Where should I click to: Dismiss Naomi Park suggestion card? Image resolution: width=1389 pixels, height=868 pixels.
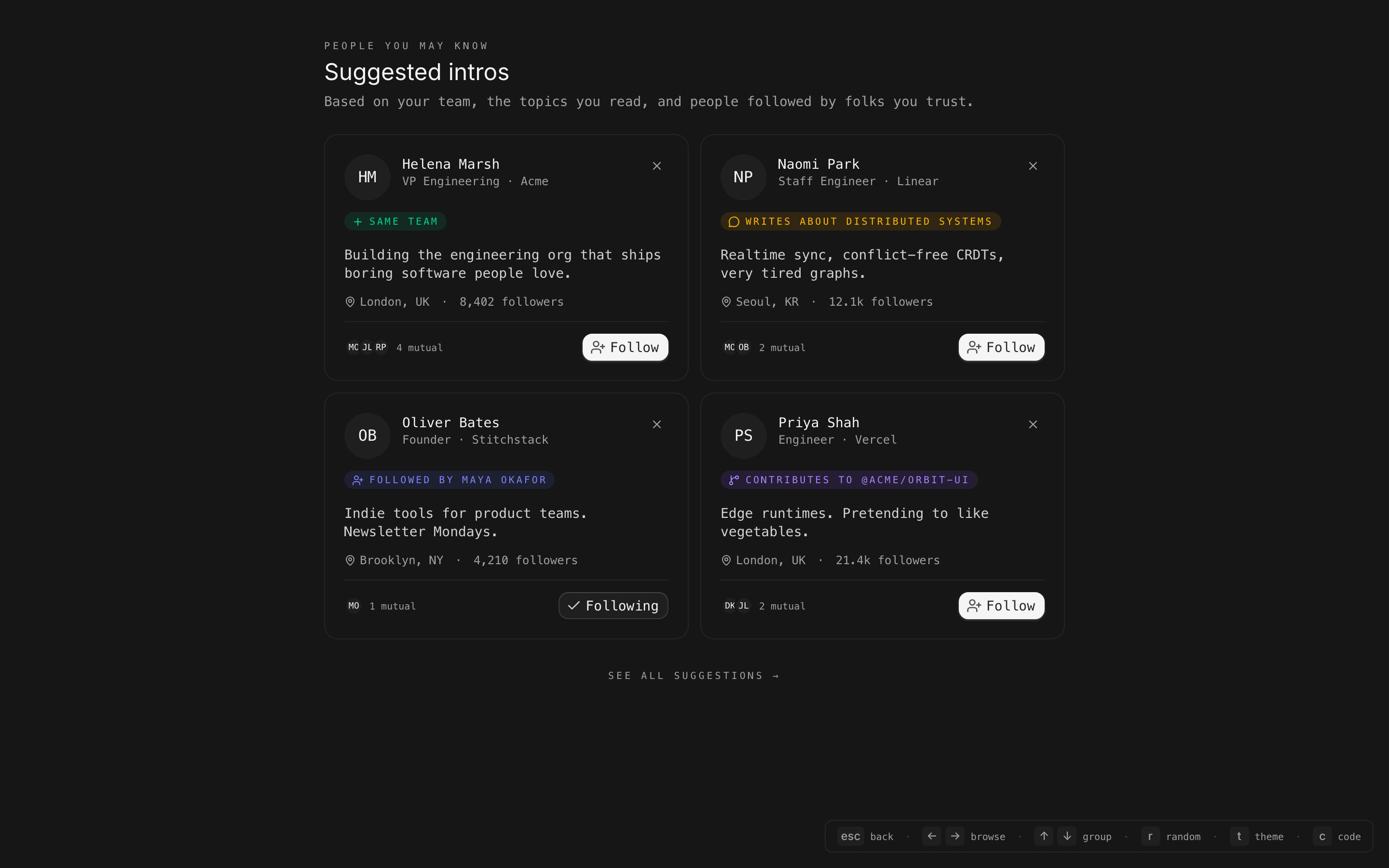click(1033, 166)
